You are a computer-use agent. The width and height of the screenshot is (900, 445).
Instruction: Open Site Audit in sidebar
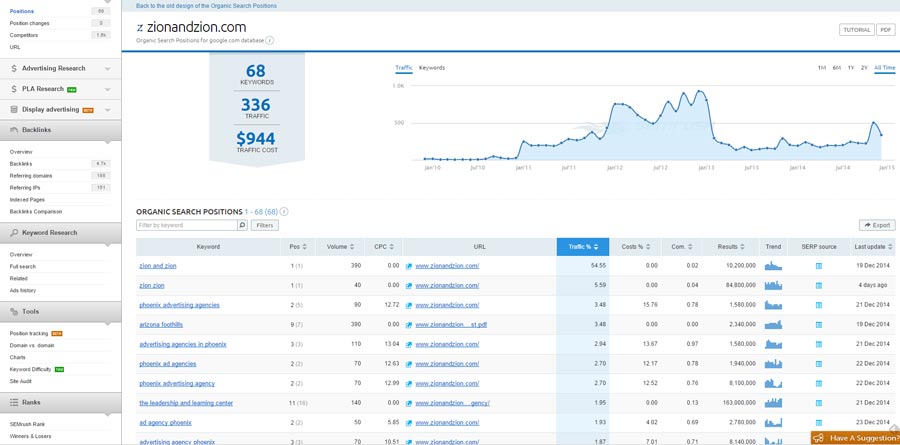point(21,381)
